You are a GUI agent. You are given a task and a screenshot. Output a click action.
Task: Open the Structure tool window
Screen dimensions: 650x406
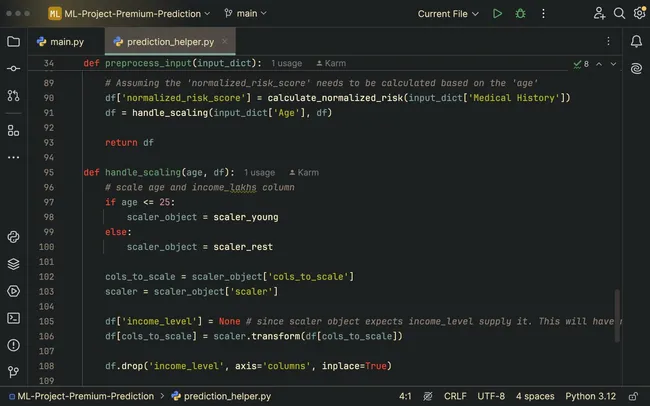(x=13, y=131)
